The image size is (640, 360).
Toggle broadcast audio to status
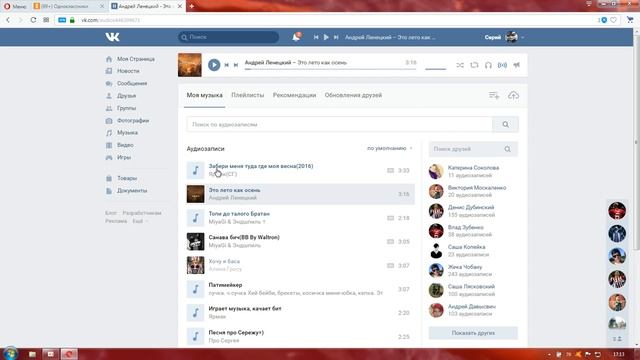tap(502, 65)
